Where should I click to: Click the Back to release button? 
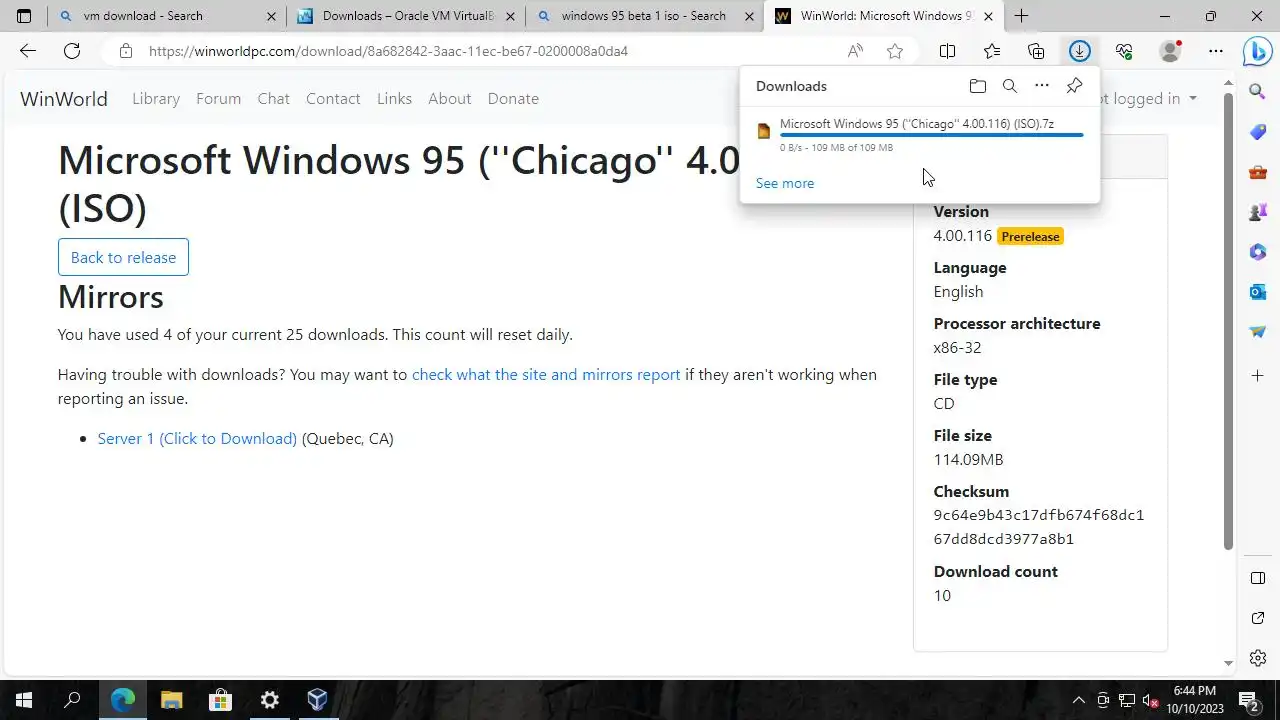coord(123,257)
